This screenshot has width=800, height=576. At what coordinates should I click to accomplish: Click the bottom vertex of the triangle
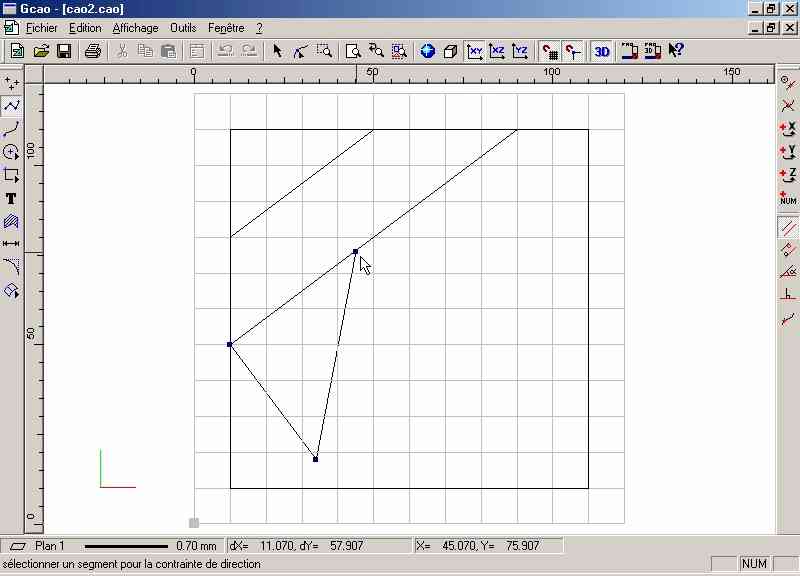click(315, 459)
